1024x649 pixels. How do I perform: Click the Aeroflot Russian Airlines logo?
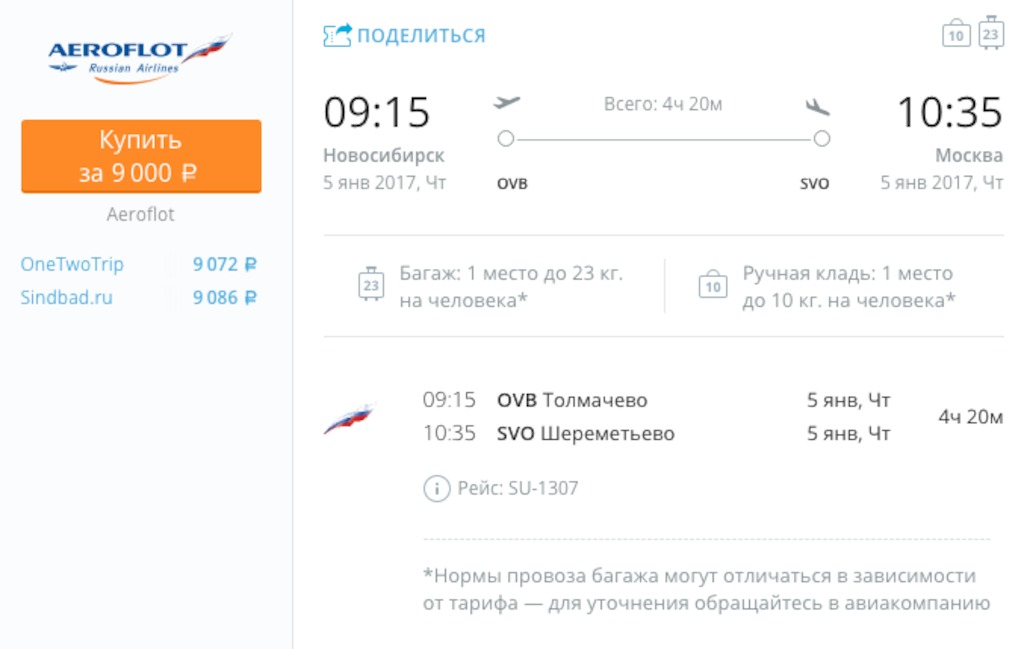coord(140,59)
